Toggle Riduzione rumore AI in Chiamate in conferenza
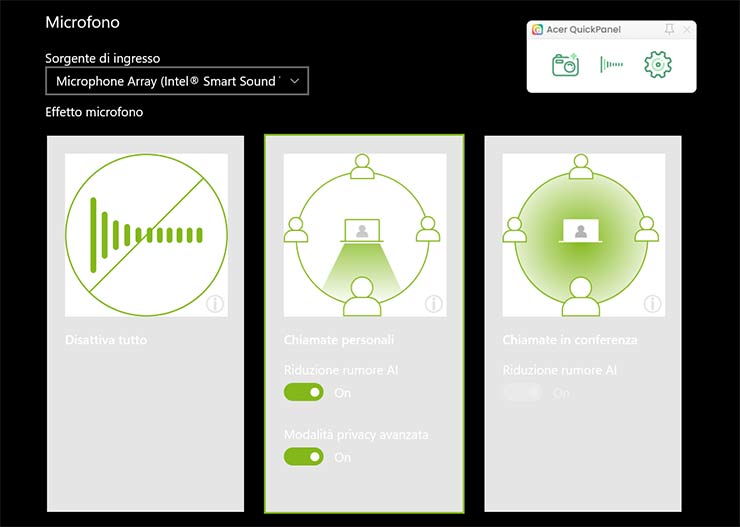 tap(522, 393)
